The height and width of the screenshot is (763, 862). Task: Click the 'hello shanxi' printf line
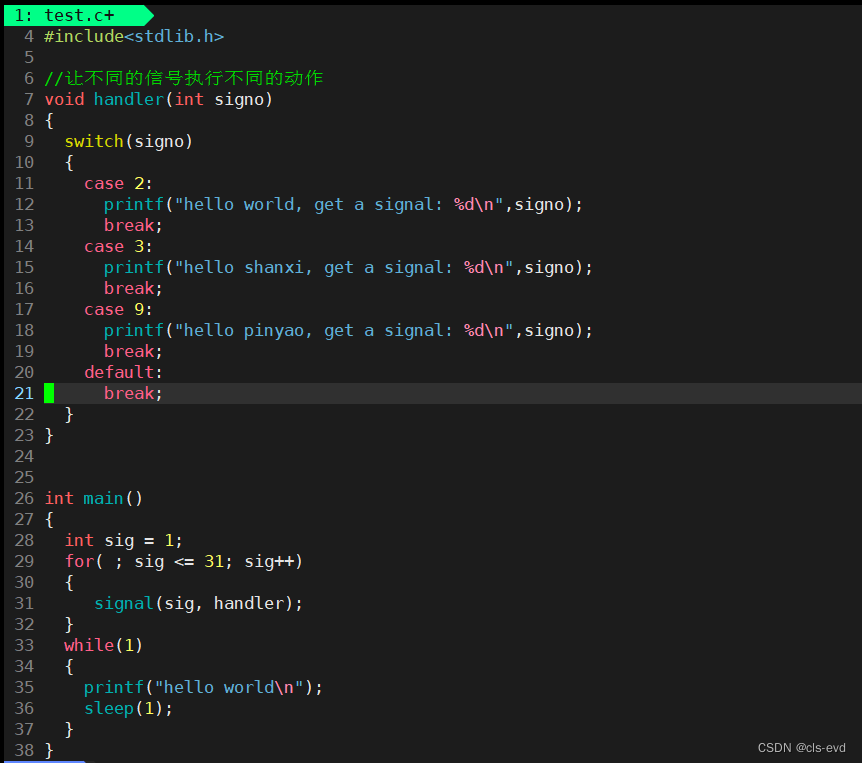[x=349, y=268]
